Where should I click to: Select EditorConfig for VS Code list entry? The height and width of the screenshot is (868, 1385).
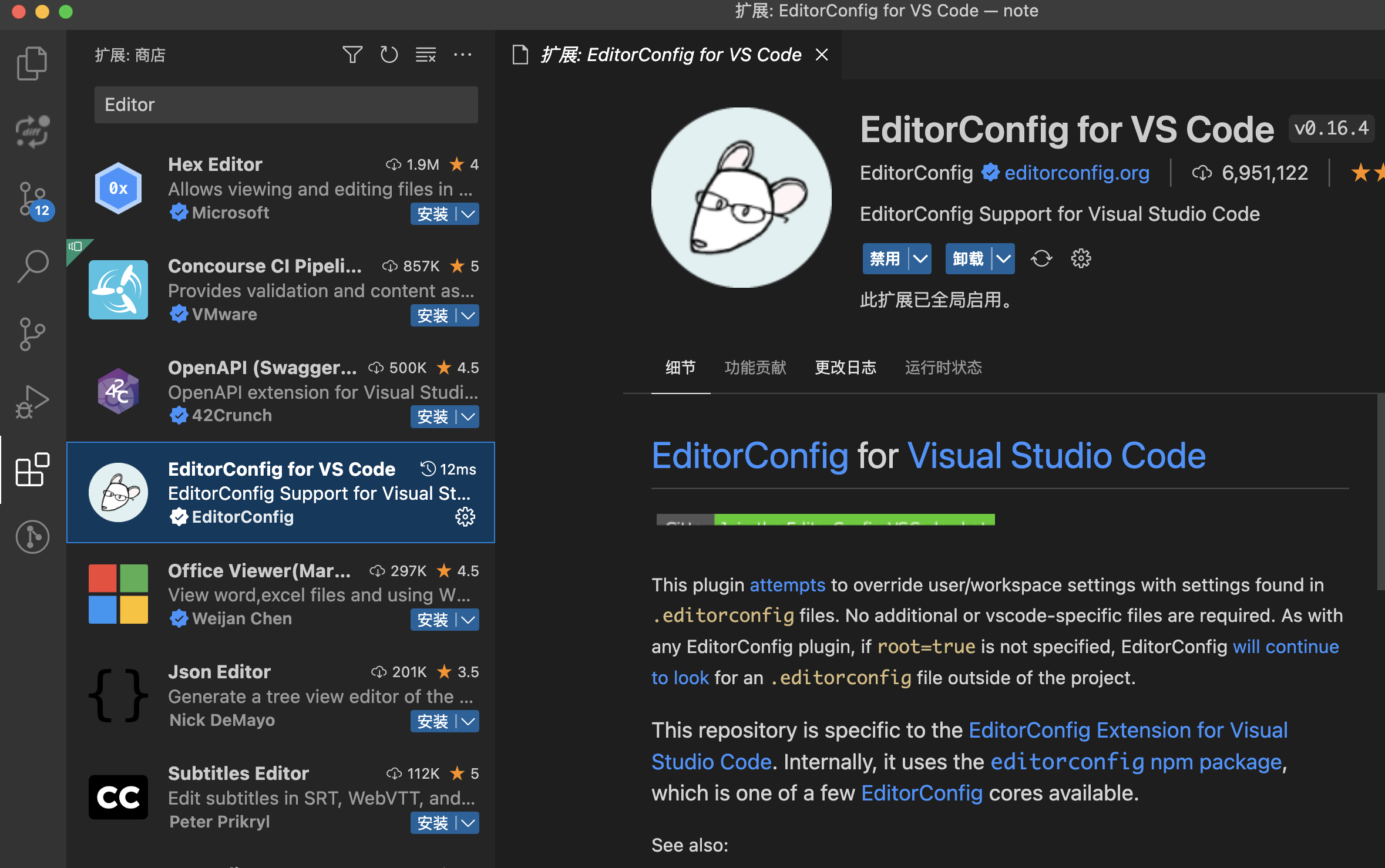[x=281, y=493]
